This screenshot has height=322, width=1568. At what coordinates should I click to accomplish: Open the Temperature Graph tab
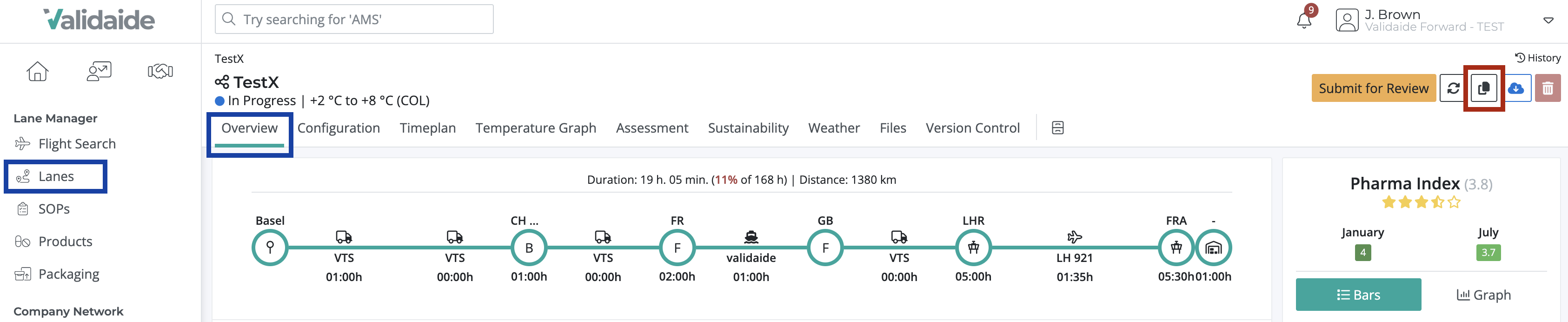click(535, 128)
